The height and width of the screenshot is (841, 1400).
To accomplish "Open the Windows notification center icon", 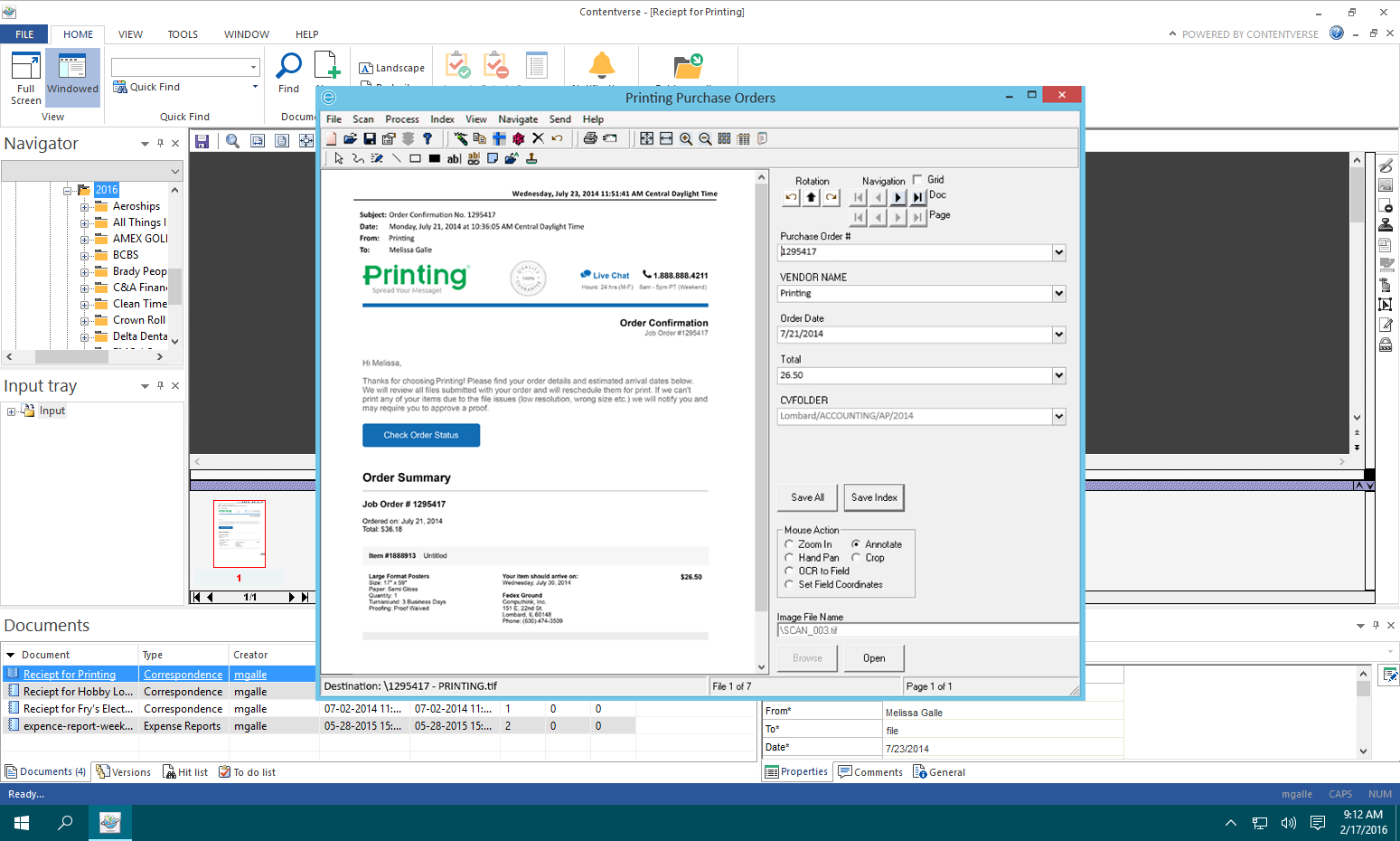I will tap(1318, 823).
